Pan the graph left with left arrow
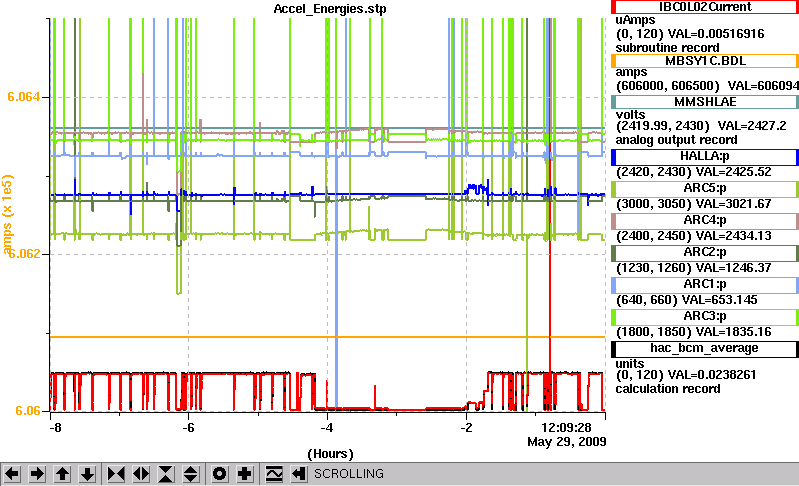The width and height of the screenshot is (799, 486). pyautogui.click(x=12, y=474)
